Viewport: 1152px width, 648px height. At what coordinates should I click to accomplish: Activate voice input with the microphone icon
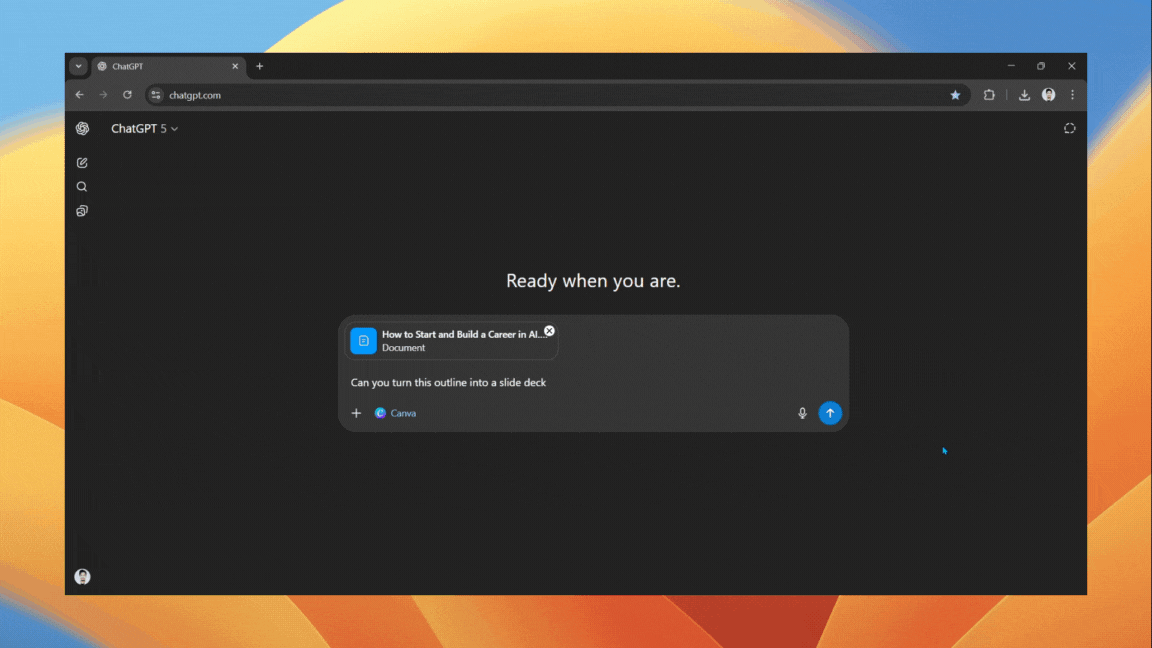(x=802, y=412)
